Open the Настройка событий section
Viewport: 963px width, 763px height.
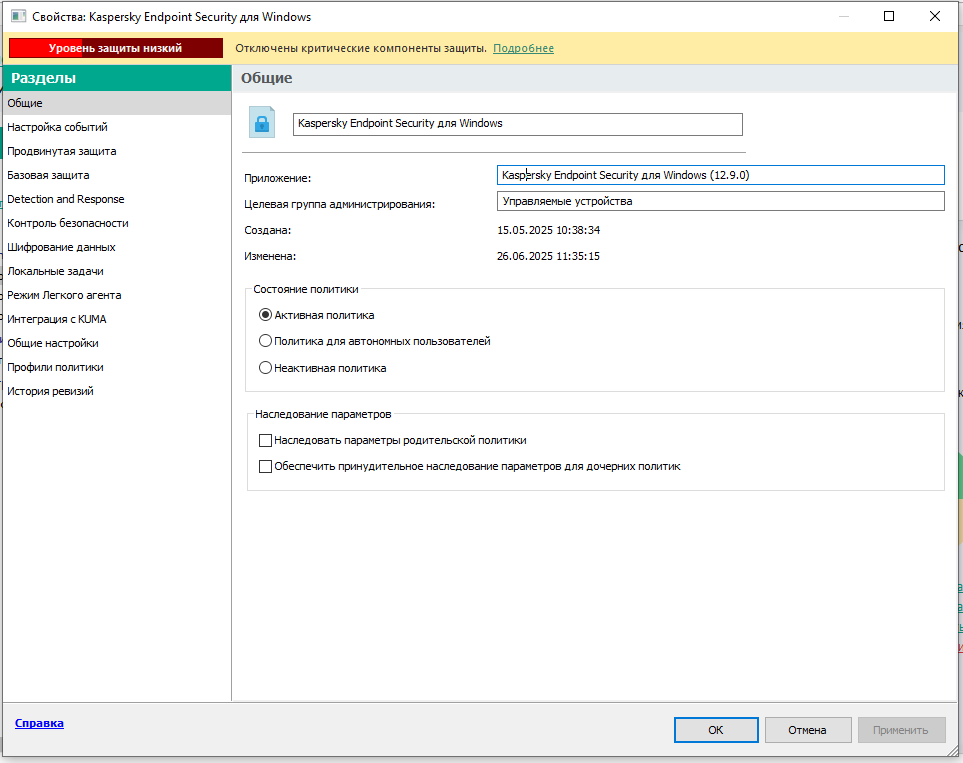57,127
